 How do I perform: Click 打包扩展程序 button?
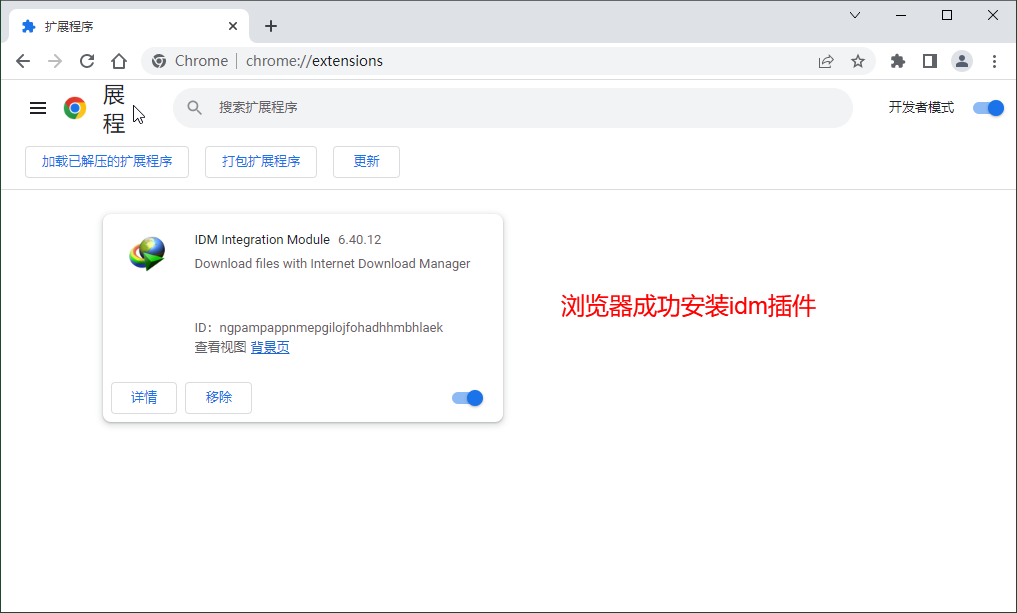[x=261, y=162]
